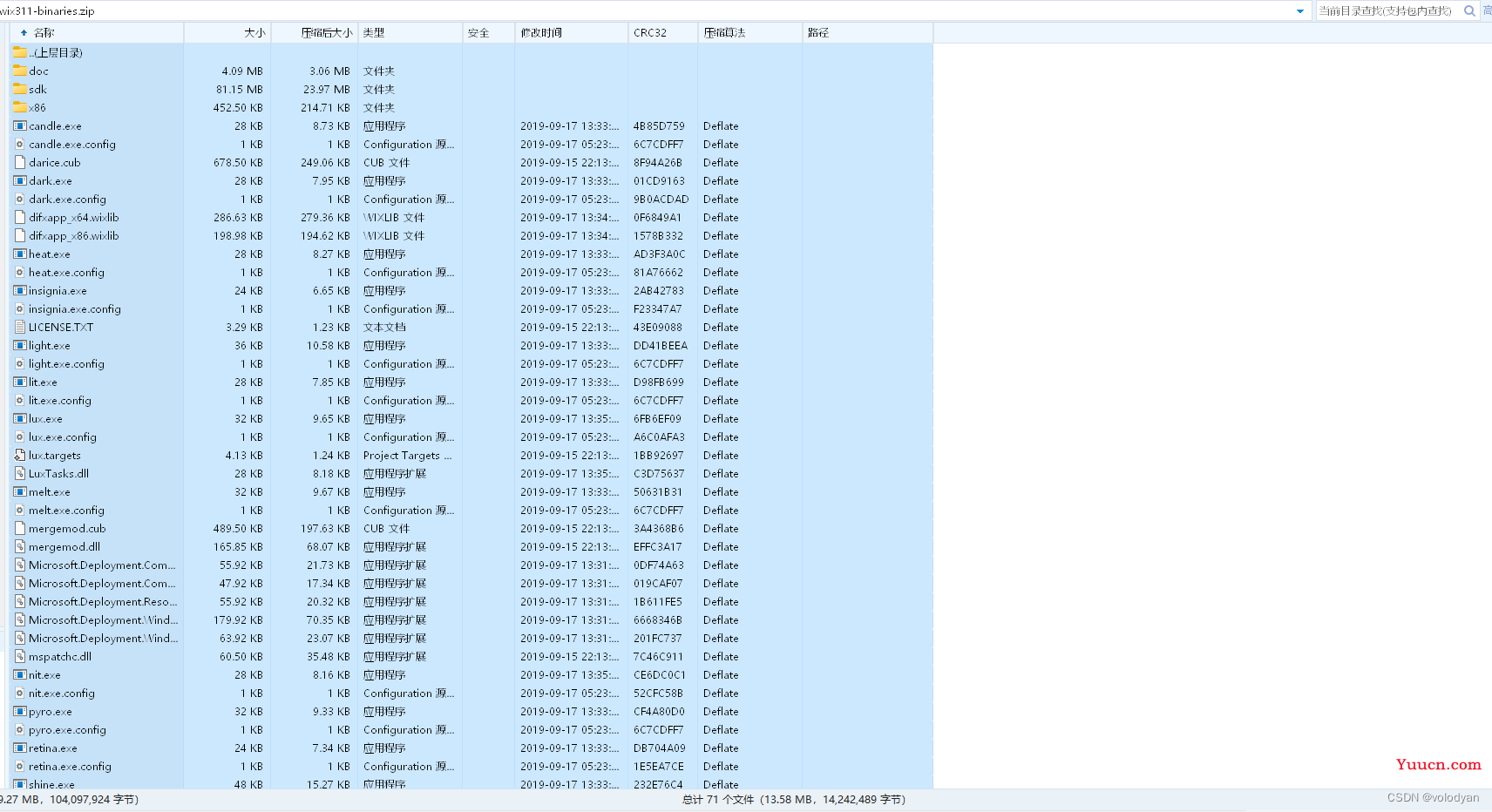Sort by the 安全 column header
Image resolution: width=1492 pixels, height=812 pixels.
[489, 32]
